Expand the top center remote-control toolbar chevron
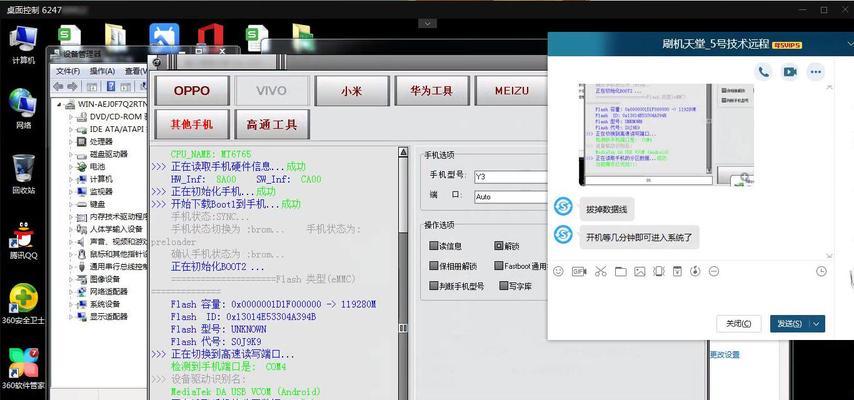Image resolution: width=854 pixels, height=400 pixels. coord(428,23)
